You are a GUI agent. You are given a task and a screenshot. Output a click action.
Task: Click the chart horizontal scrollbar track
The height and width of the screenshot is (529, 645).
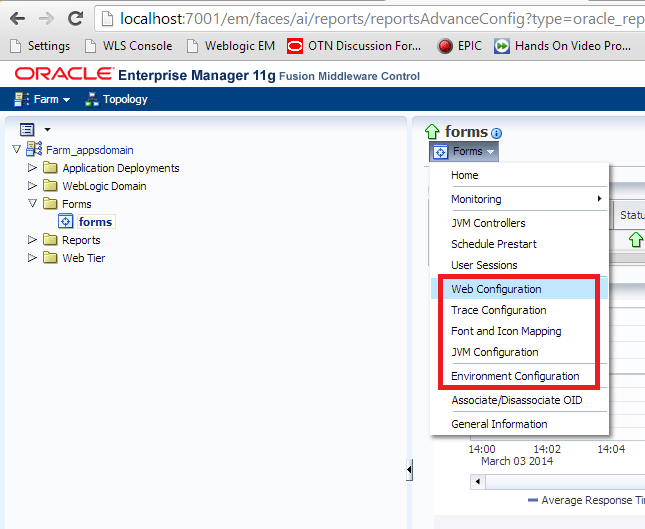(565, 482)
